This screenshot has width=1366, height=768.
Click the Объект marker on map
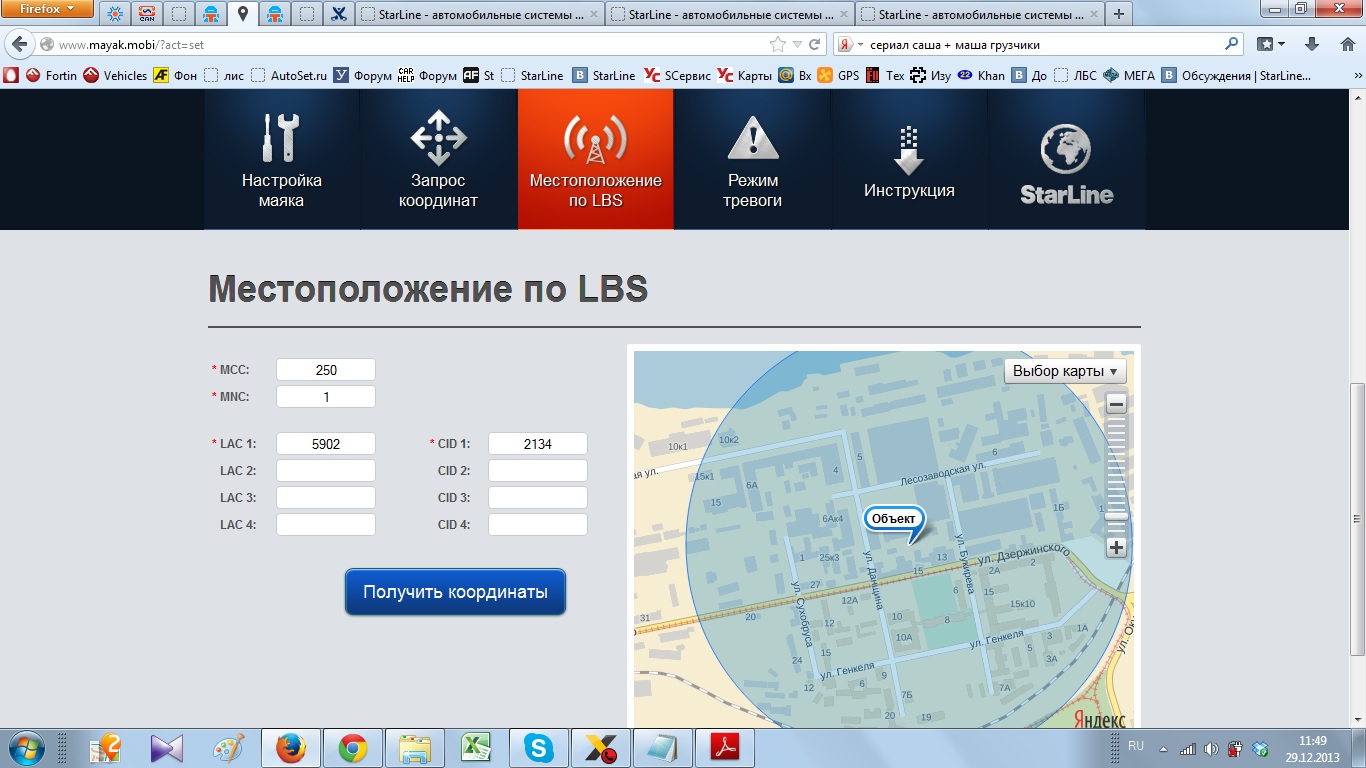(x=893, y=519)
